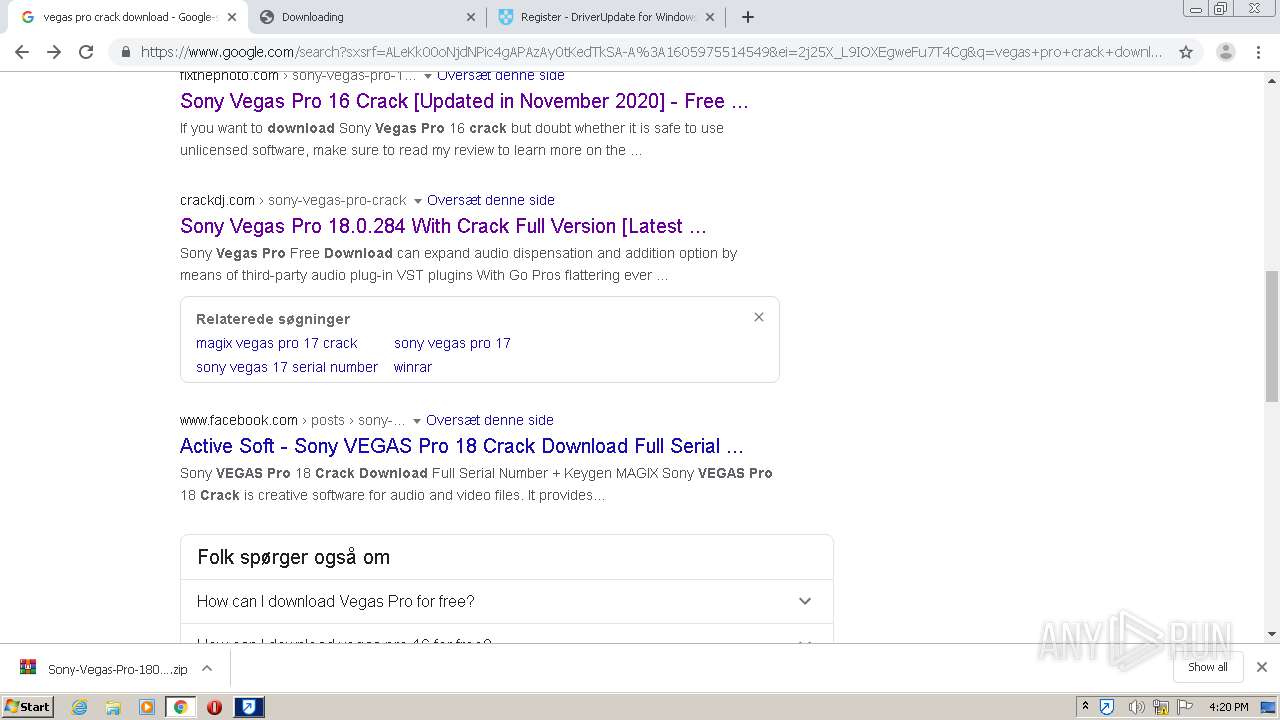
Task: Select Chrome taskbar button
Action: pyautogui.click(x=180, y=707)
